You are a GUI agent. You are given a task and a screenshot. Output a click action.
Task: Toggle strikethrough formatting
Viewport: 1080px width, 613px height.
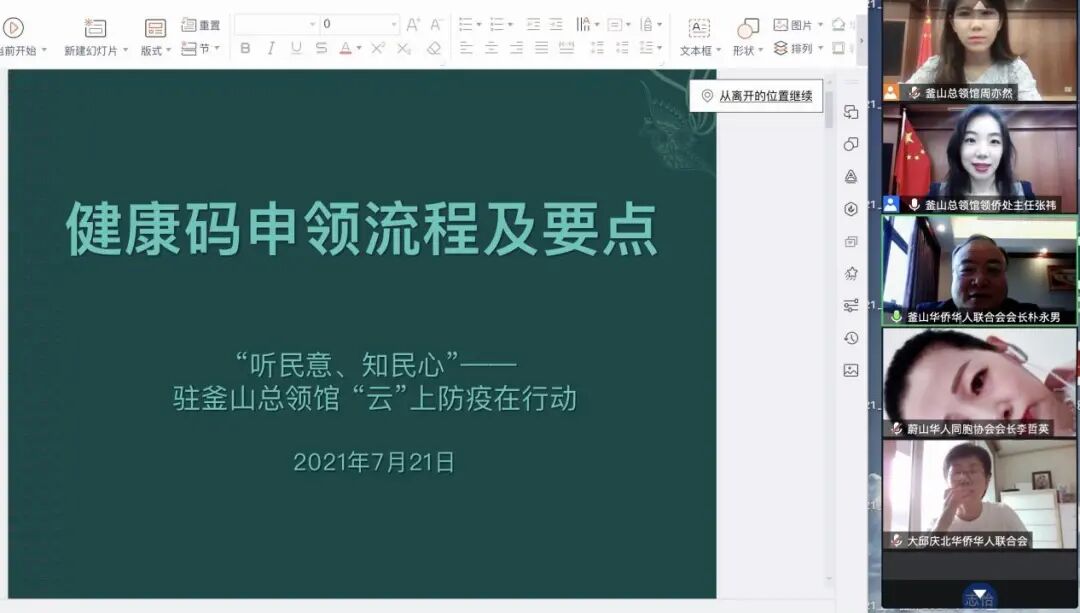[321, 48]
